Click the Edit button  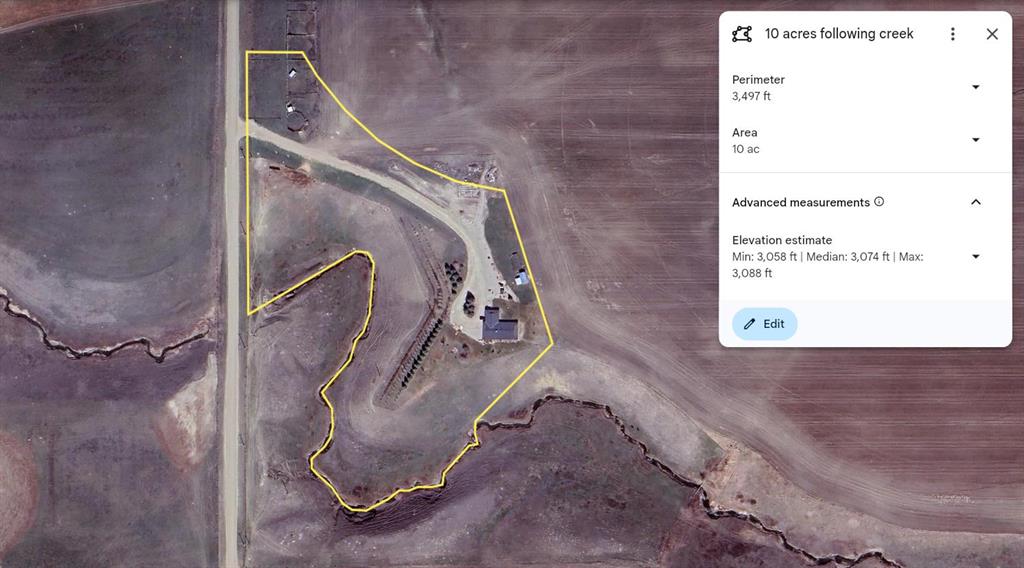click(x=764, y=324)
